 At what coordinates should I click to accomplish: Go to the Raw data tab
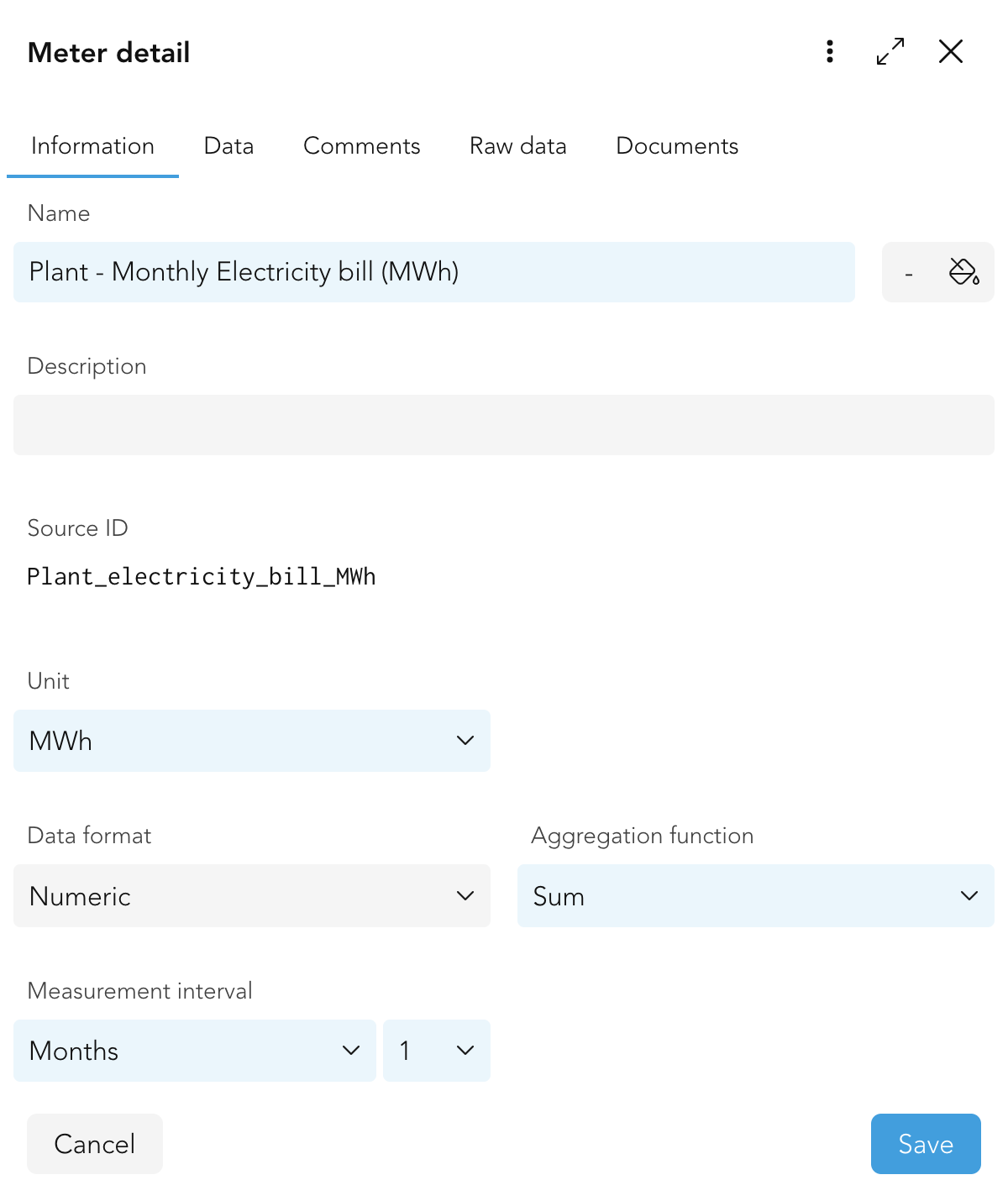(x=517, y=146)
